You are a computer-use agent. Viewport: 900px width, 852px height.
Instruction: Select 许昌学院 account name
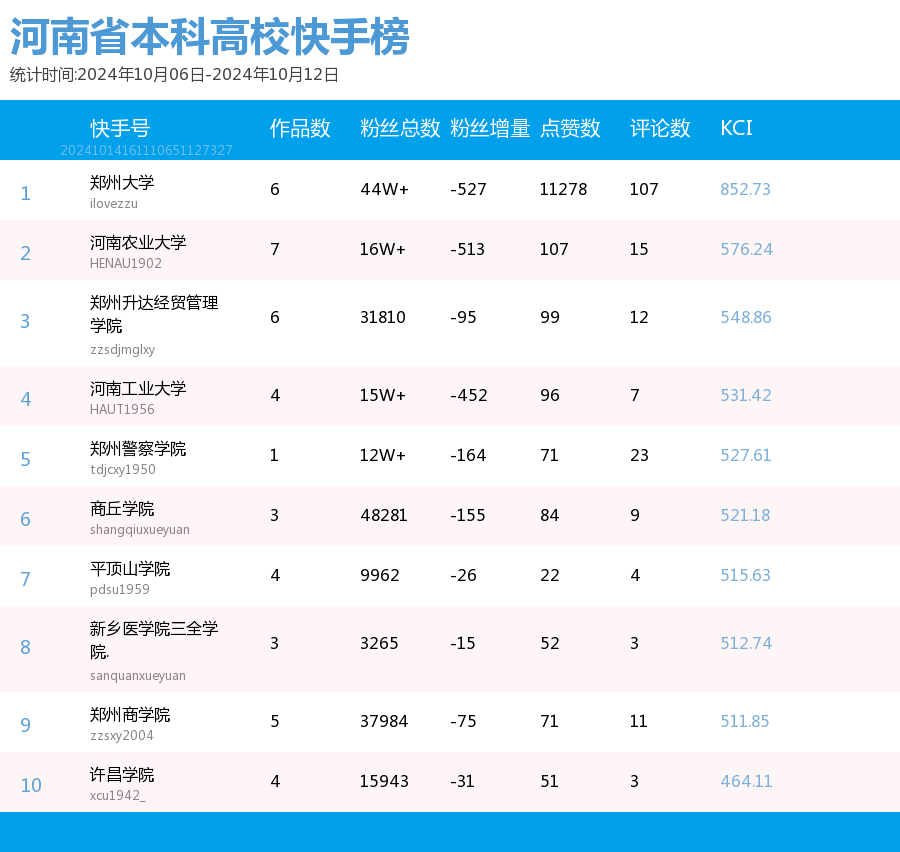pos(122,774)
